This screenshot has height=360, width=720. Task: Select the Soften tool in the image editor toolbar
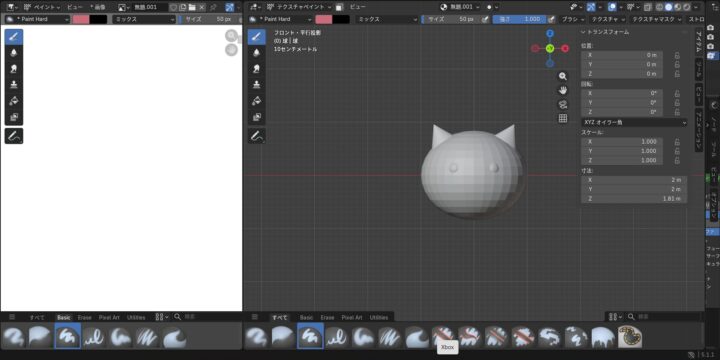click(x=14, y=52)
